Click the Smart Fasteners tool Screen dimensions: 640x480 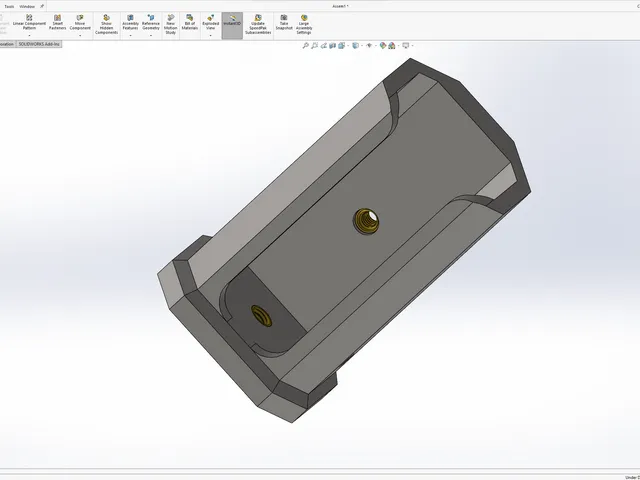point(58,22)
